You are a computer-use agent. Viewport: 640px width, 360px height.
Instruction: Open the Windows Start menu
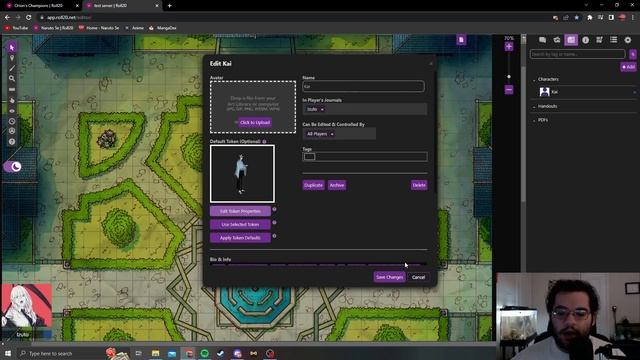coord(8,353)
